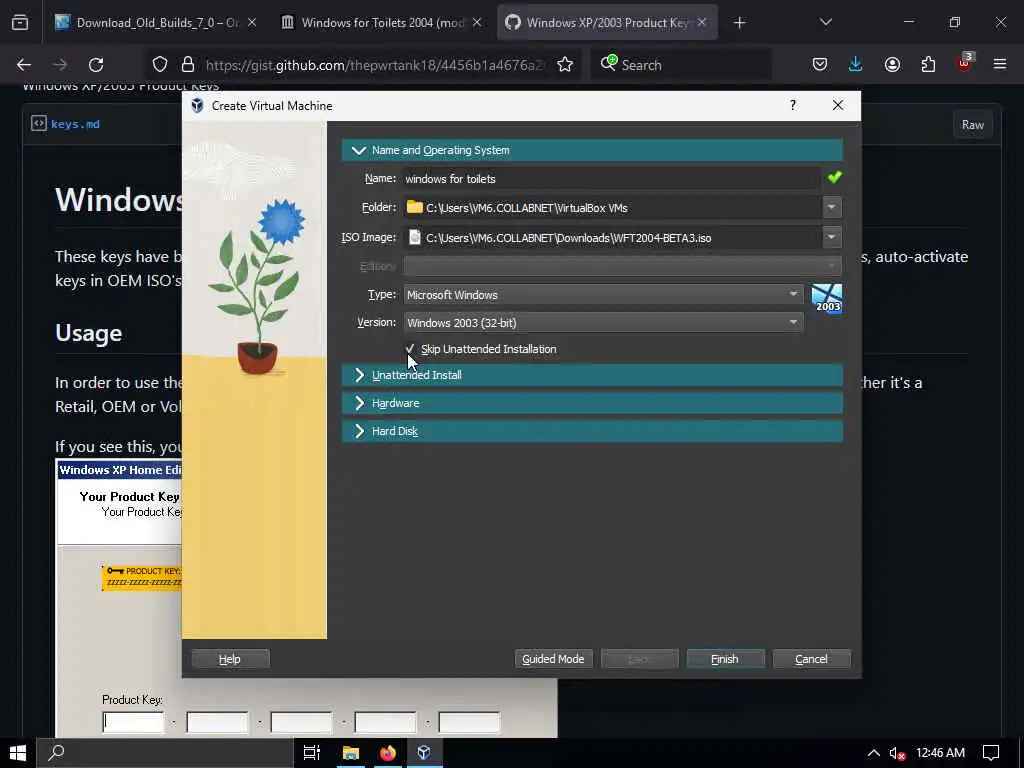The height and width of the screenshot is (768, 1024).
Task: Open the Version dropdown (Windows 2003 32-bit)
Action: pos(603,323)
